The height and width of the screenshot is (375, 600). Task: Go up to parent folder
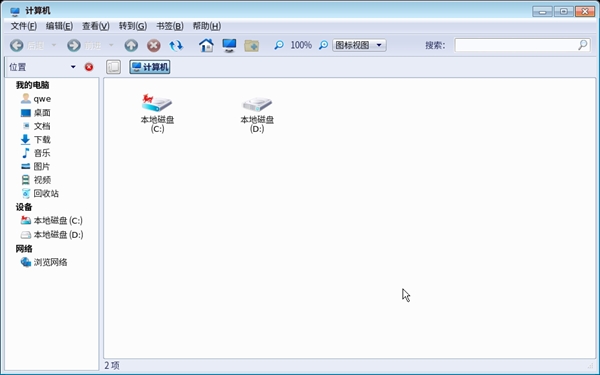(x=131, y=46)
